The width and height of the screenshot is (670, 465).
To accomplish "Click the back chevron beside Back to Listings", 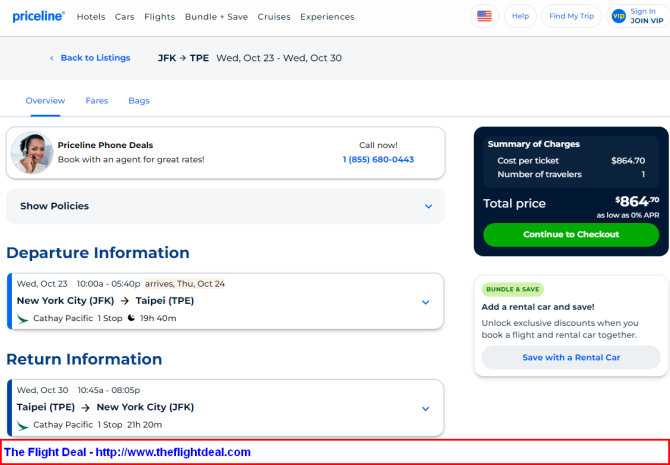I will click(x=52, y=58).
